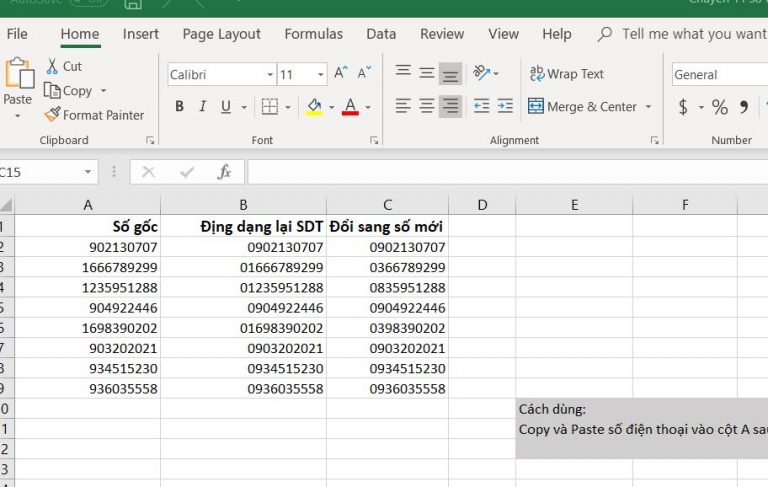Image resolution: width=768 pixels, height=487 pixels.
Task: Click inside the formula bar field
Action: click(x=507, y=172)
